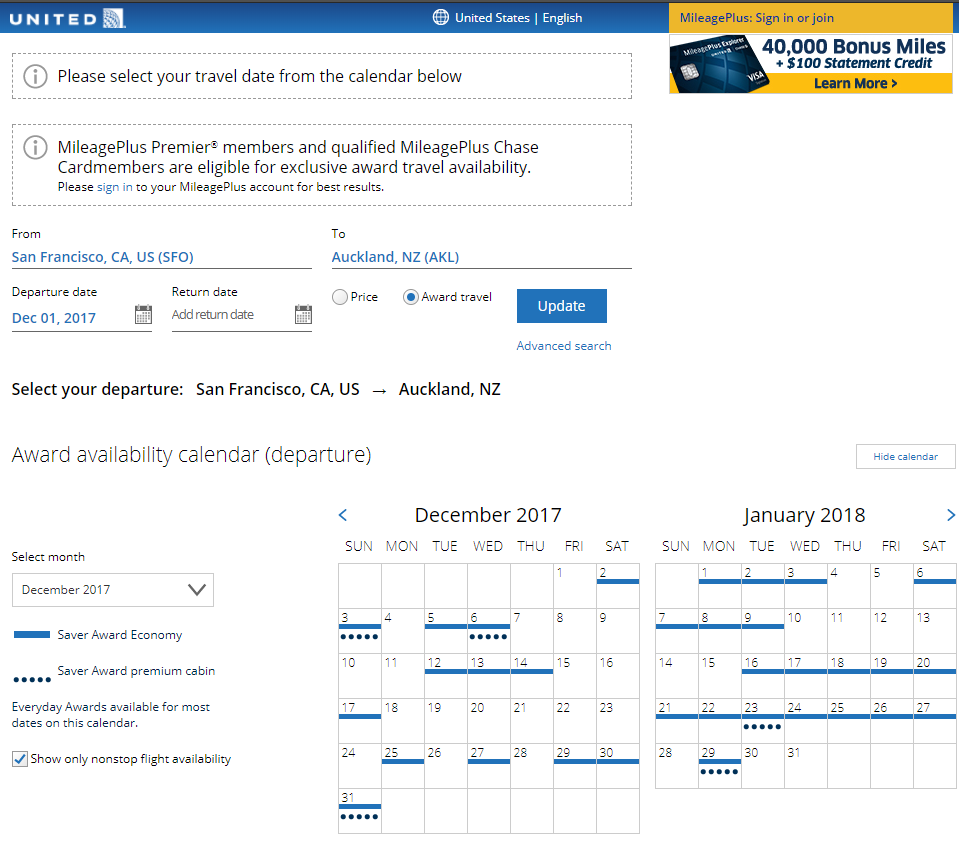Select December 31 in calendar
This screenshot has height=842, width=959.
(360, 810)
